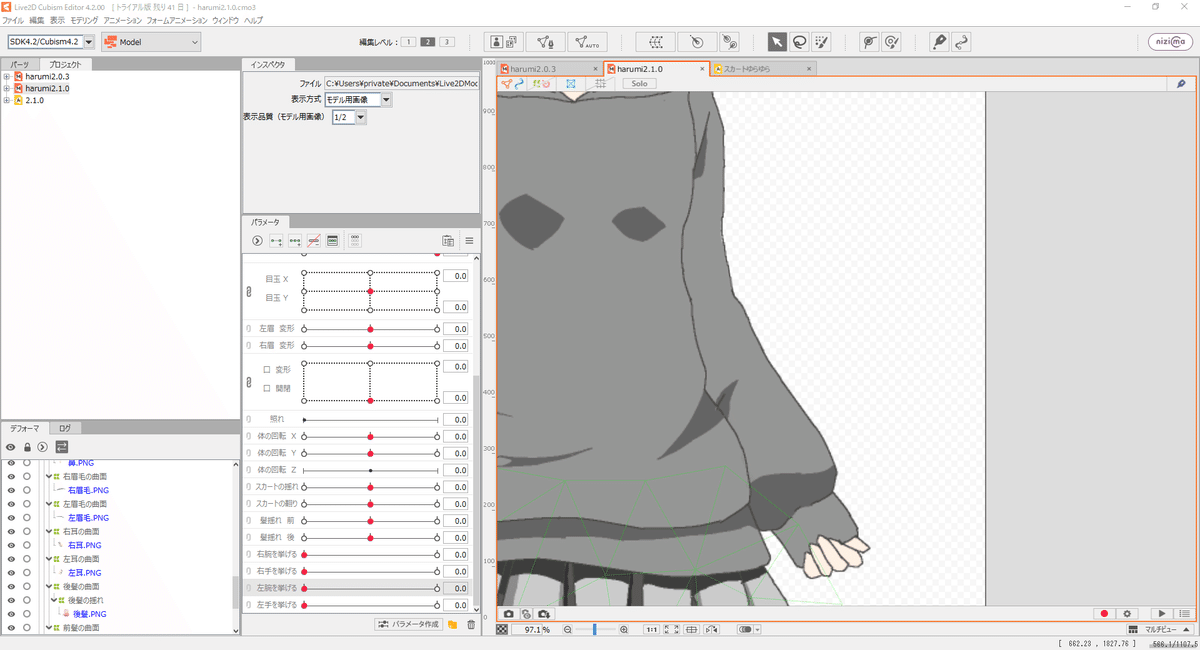This screenshot has height=650, width=1200.
Task: Open the ファイル menu
Action: click(12, 20)
